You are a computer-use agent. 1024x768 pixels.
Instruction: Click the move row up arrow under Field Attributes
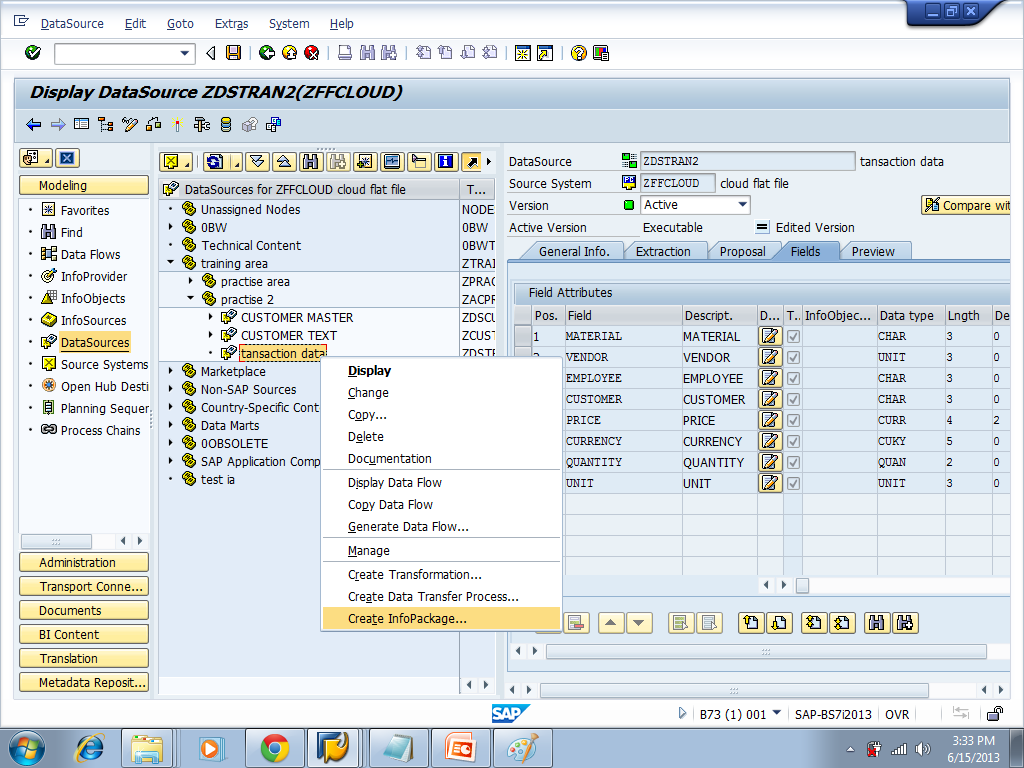click(x=612, y=622)
